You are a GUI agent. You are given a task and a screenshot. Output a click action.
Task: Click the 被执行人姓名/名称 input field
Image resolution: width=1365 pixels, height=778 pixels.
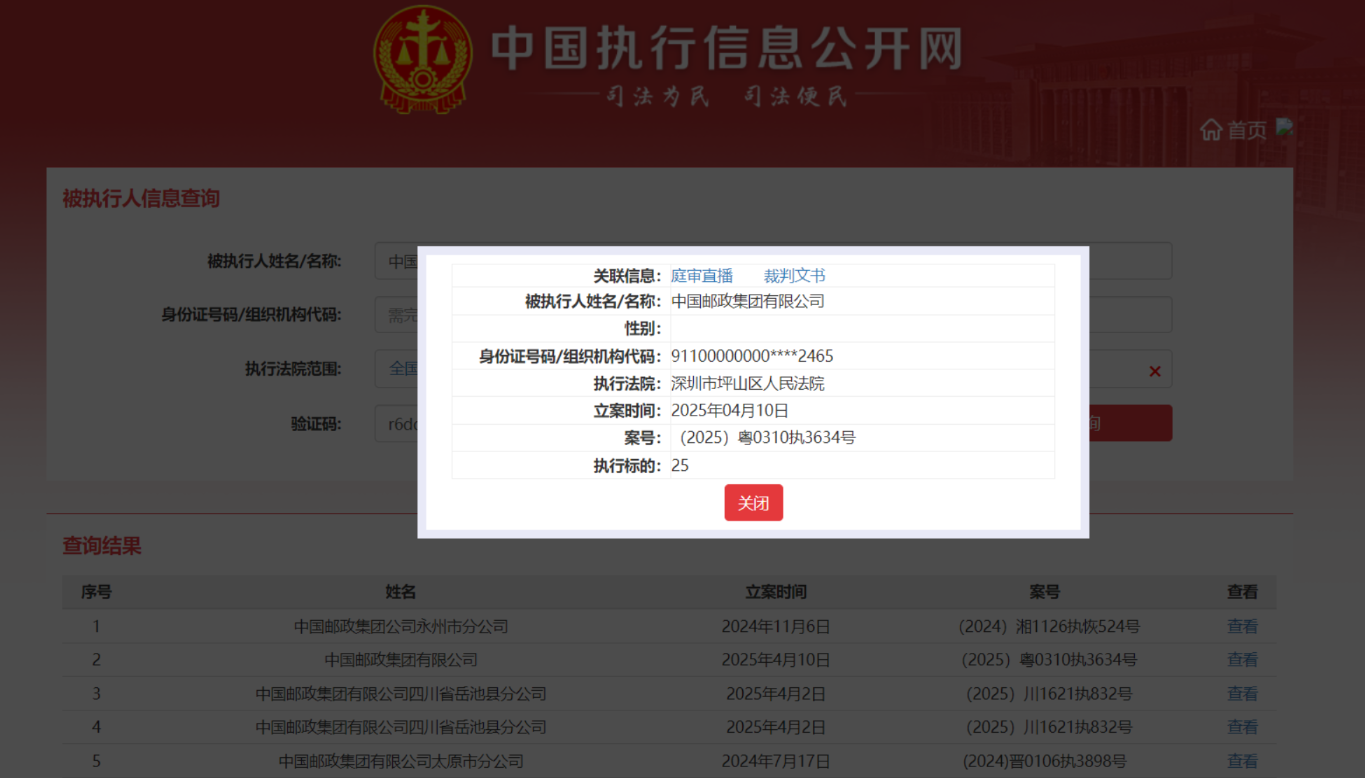coord(773,261)
